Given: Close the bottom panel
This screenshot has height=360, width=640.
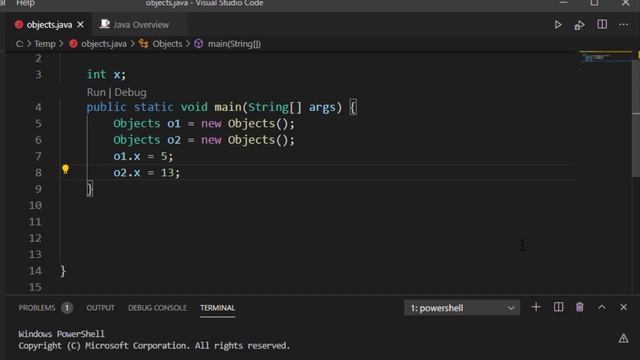Looking at the screenshot, I should tap(623, 307).
